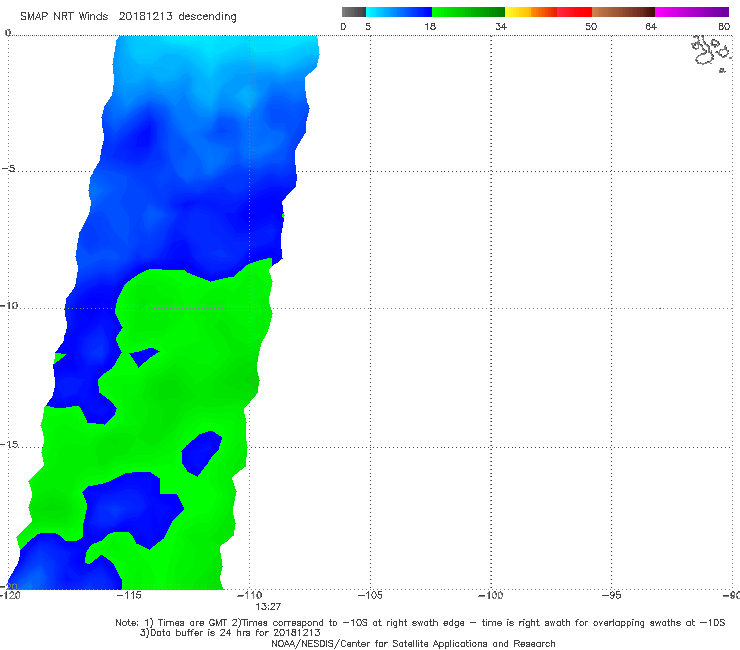This screenshot has width=740, height=650.
Task: Click the color bar label '34'
Action: coord(501,27)
